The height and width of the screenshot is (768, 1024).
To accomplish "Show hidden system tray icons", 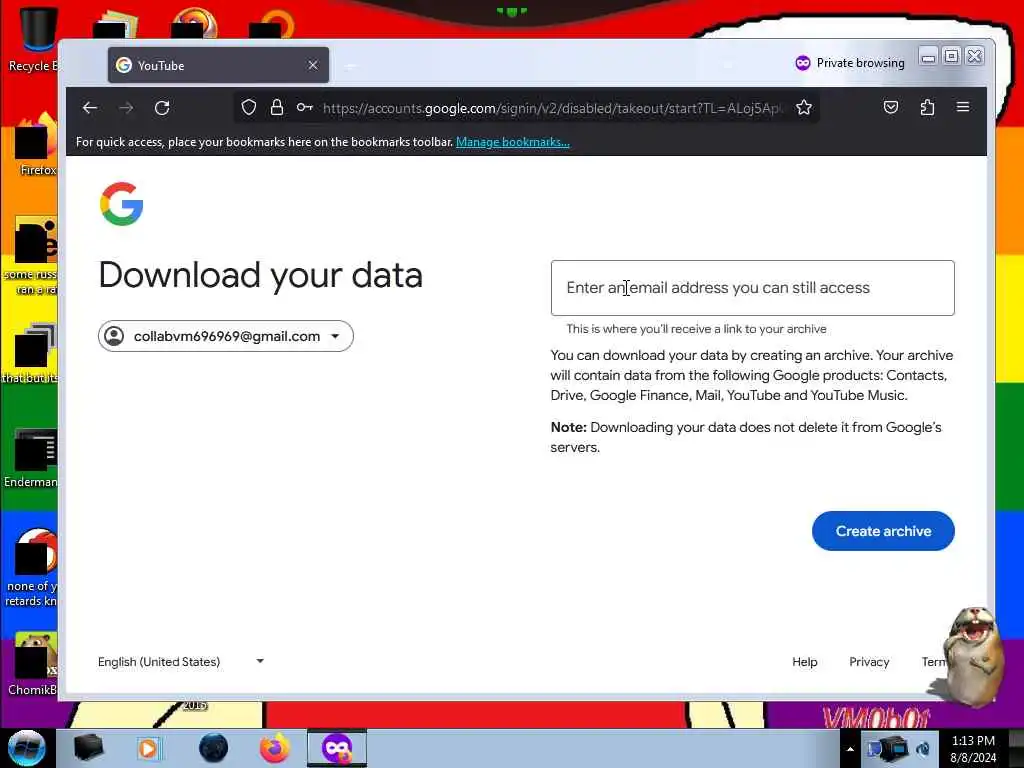I will pos(850,749).
